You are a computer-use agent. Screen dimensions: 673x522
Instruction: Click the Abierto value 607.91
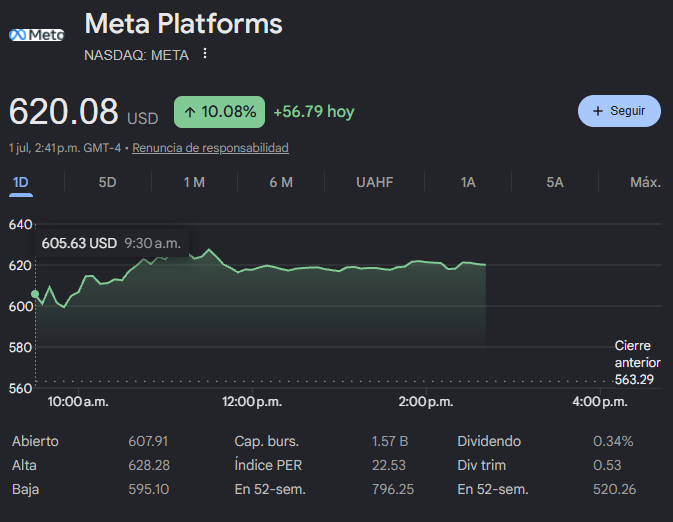pos(148,441)
